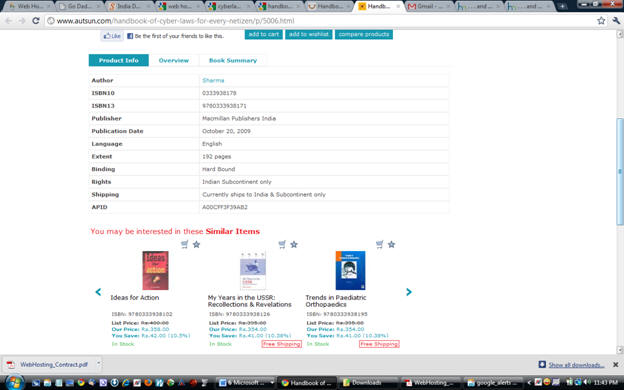Image resolution: width=624 pixels, height=390 pixels.
Task: Advance similar items with the right arrow
Action: (409, 292)
